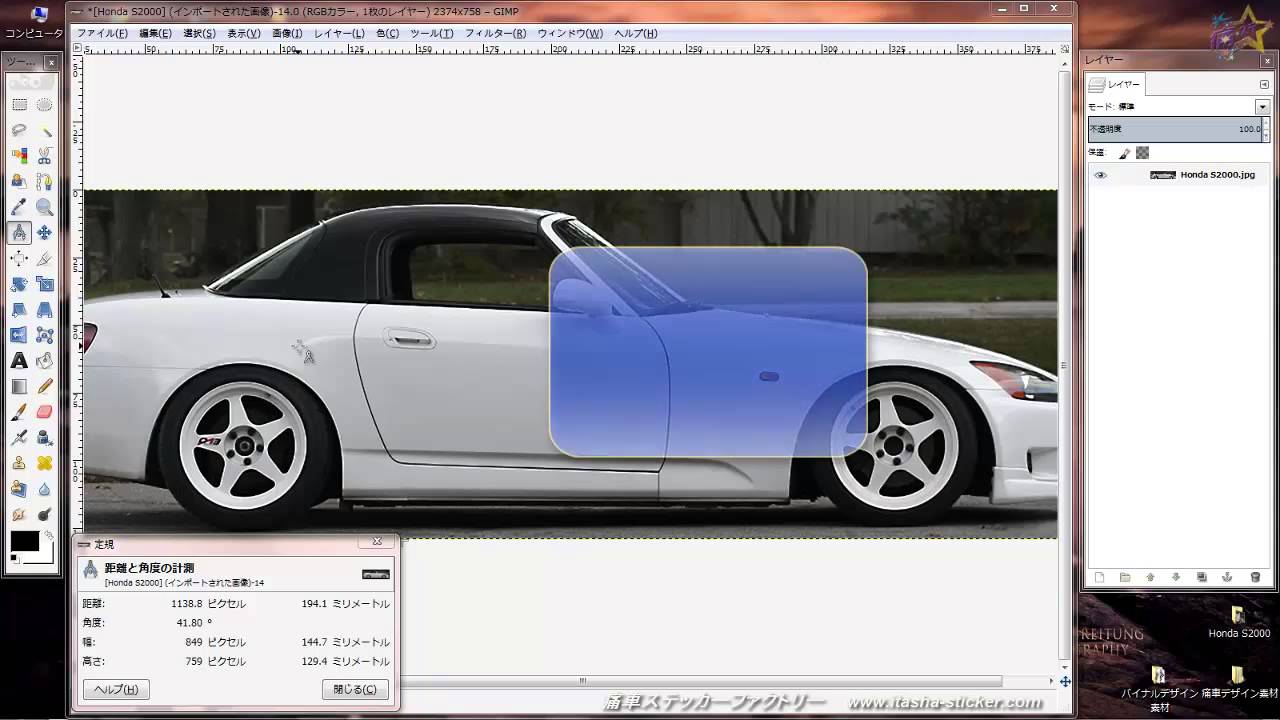The image size is (1280, 720).
Task: Select the Ink tool
Action: [x=45, y=437]
